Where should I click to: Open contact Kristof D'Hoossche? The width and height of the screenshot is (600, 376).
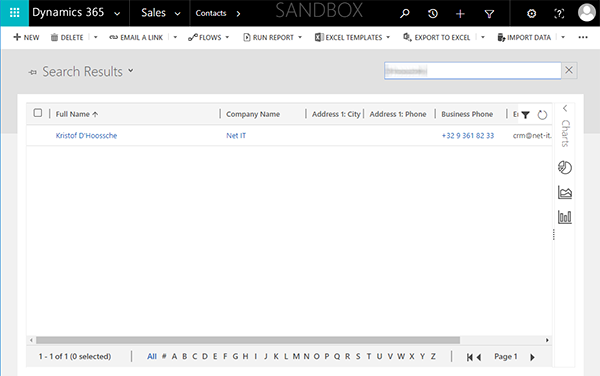point(86,135)
